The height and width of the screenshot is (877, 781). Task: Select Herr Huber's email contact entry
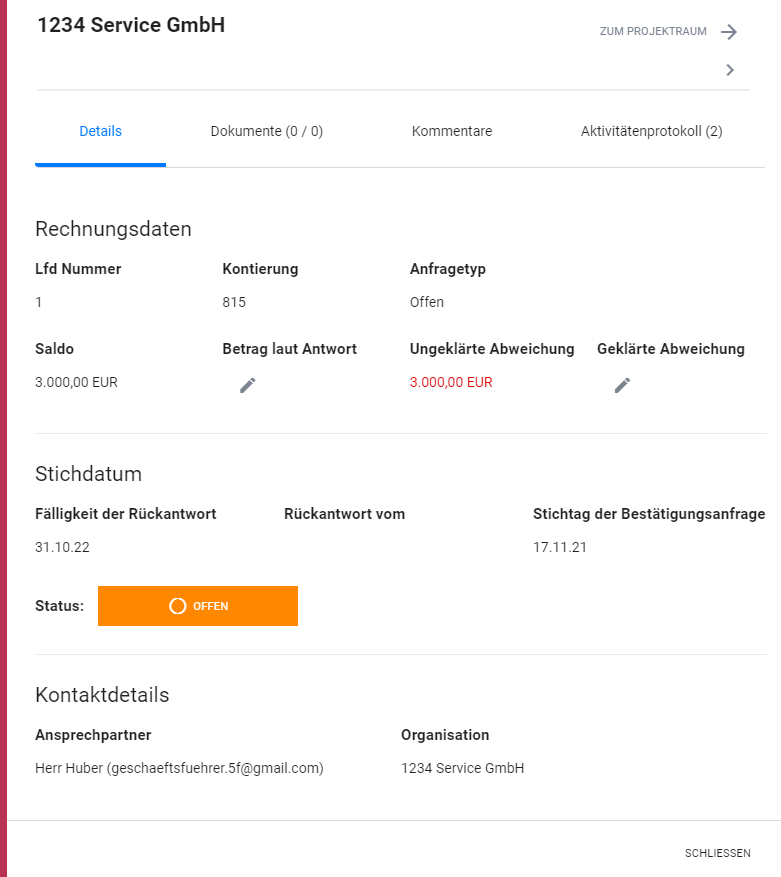[179, 768]
